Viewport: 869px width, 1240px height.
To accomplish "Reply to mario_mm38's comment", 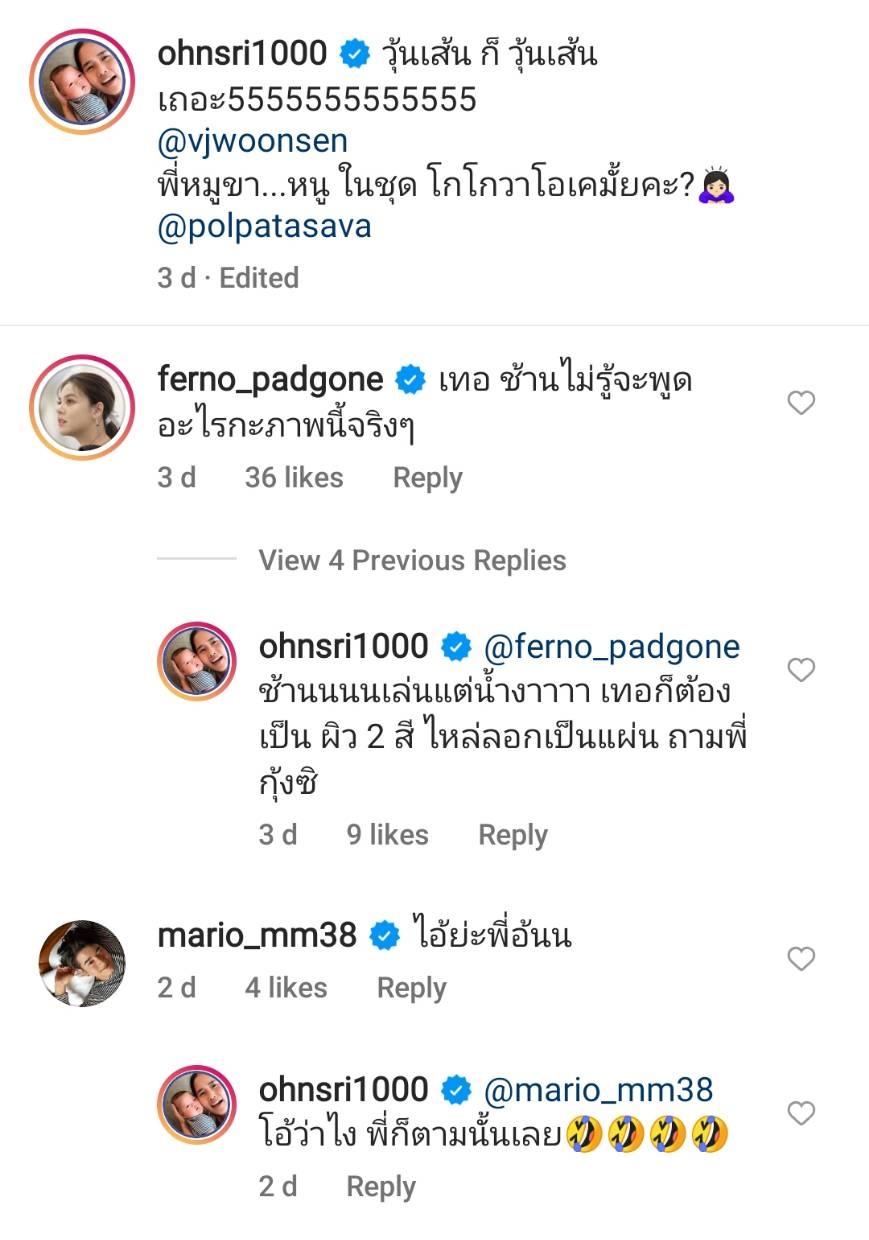I will [411, 988].
